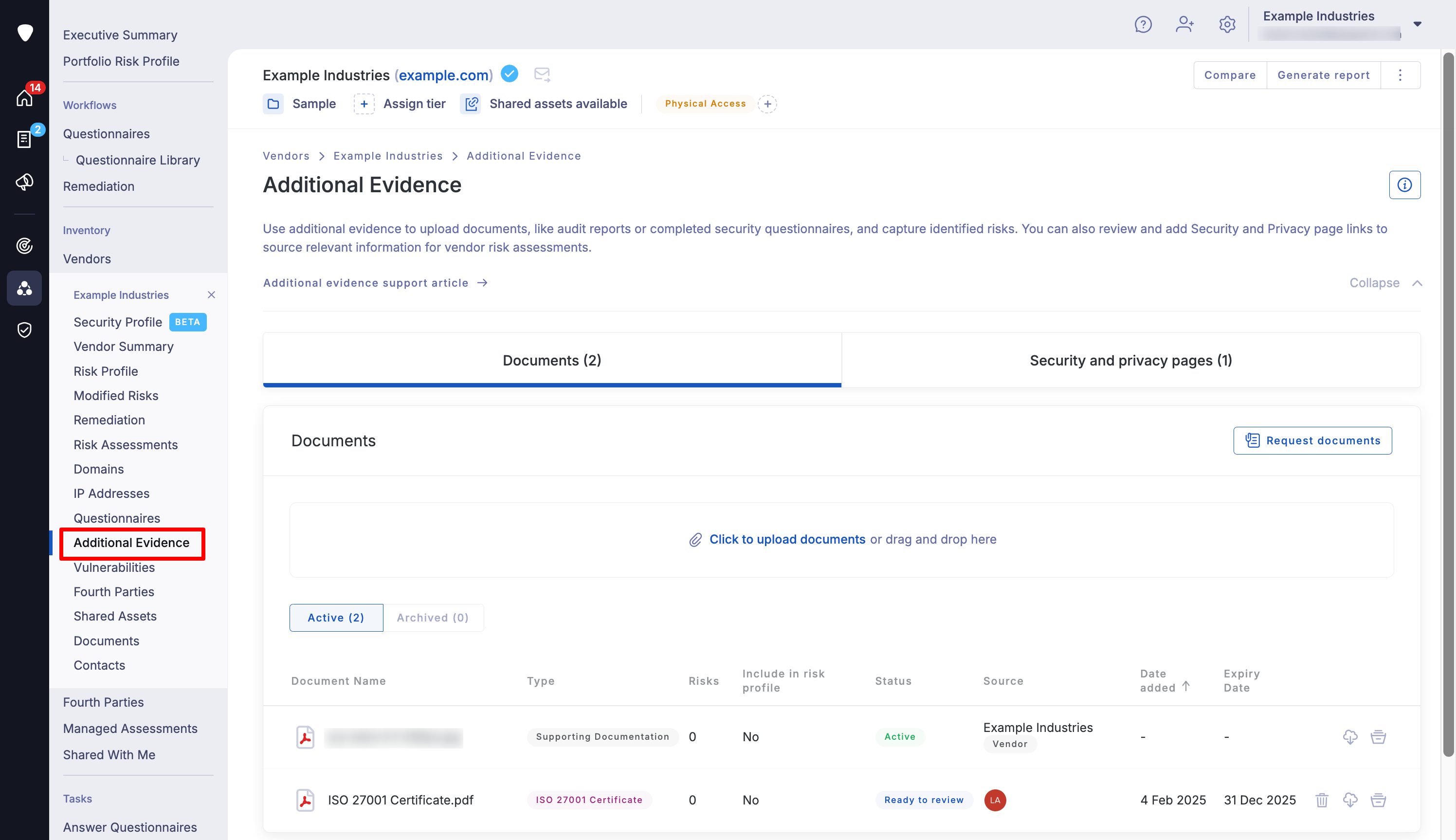
Task: Switch to Security and privacy pages tab
Action: 1130,360
